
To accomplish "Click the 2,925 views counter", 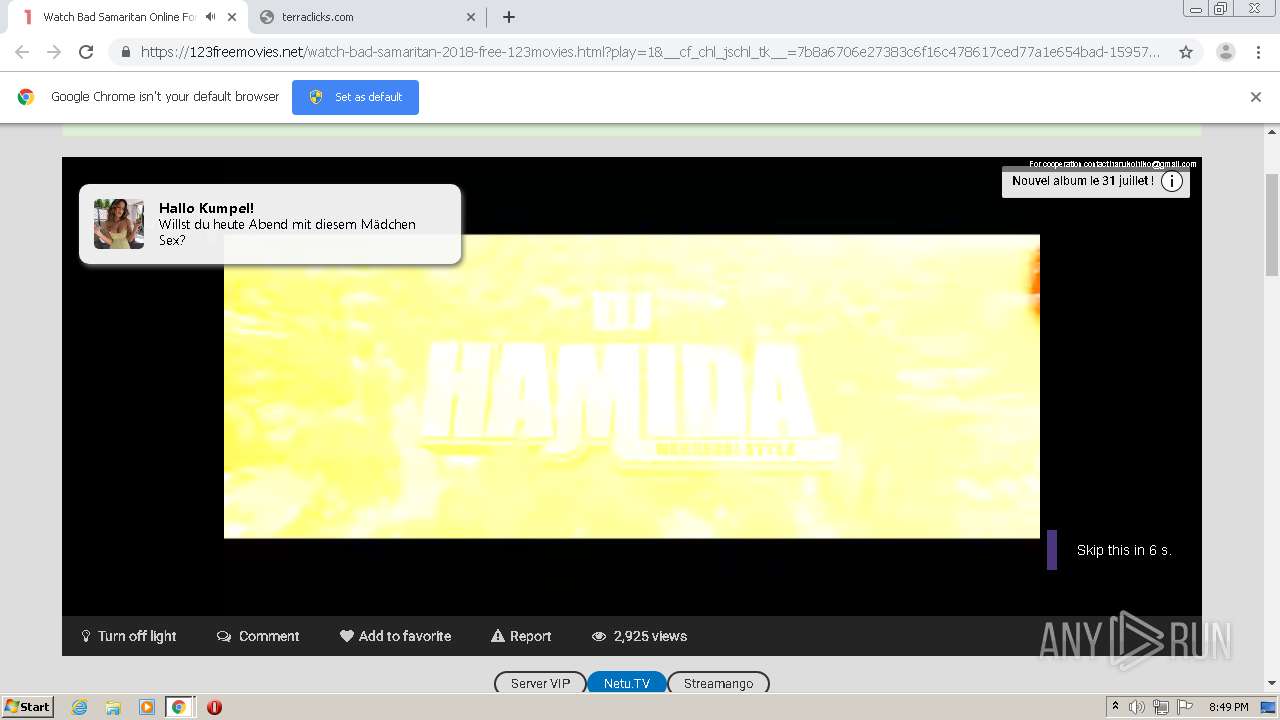I will 639,636.
